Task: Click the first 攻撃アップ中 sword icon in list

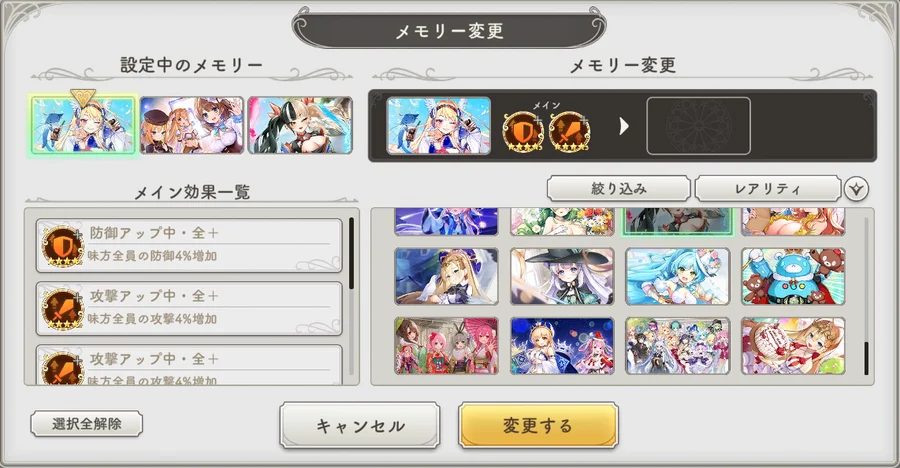Action: (x=63, y=309)
